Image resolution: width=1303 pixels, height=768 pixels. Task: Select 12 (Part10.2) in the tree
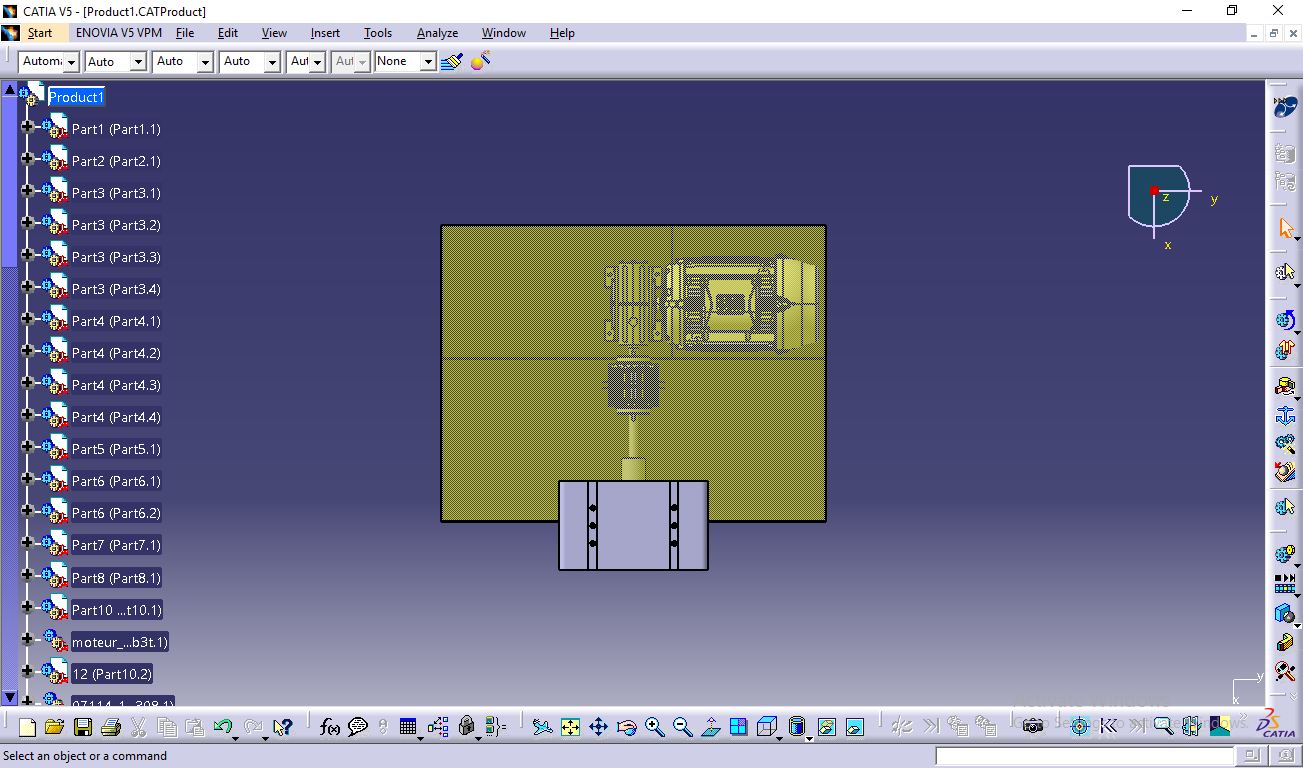(112, 674)
